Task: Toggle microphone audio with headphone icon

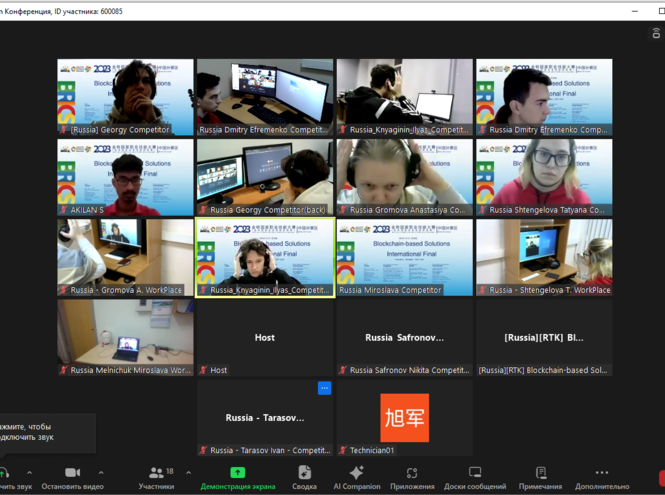Action: tap(5, 472)
